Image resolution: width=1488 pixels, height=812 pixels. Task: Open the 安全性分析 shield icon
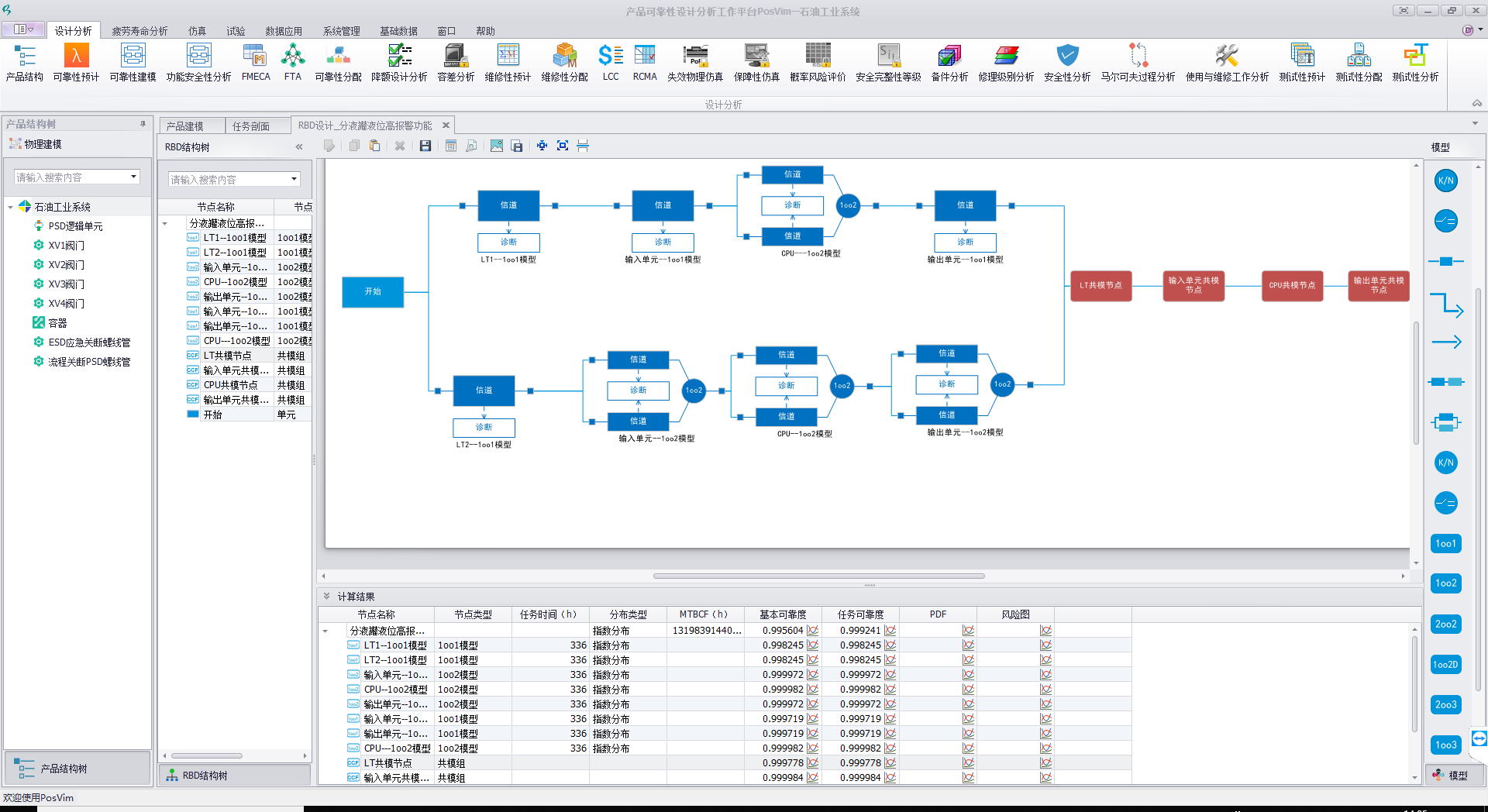point(1067,63)
